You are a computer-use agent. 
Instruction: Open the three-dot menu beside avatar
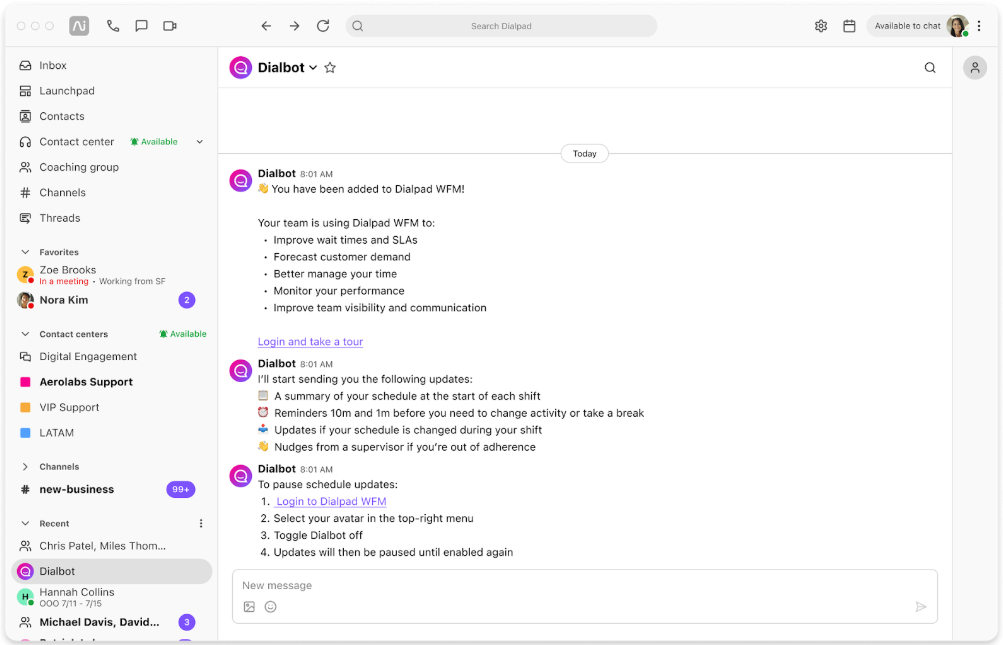(x=979, y=26)
